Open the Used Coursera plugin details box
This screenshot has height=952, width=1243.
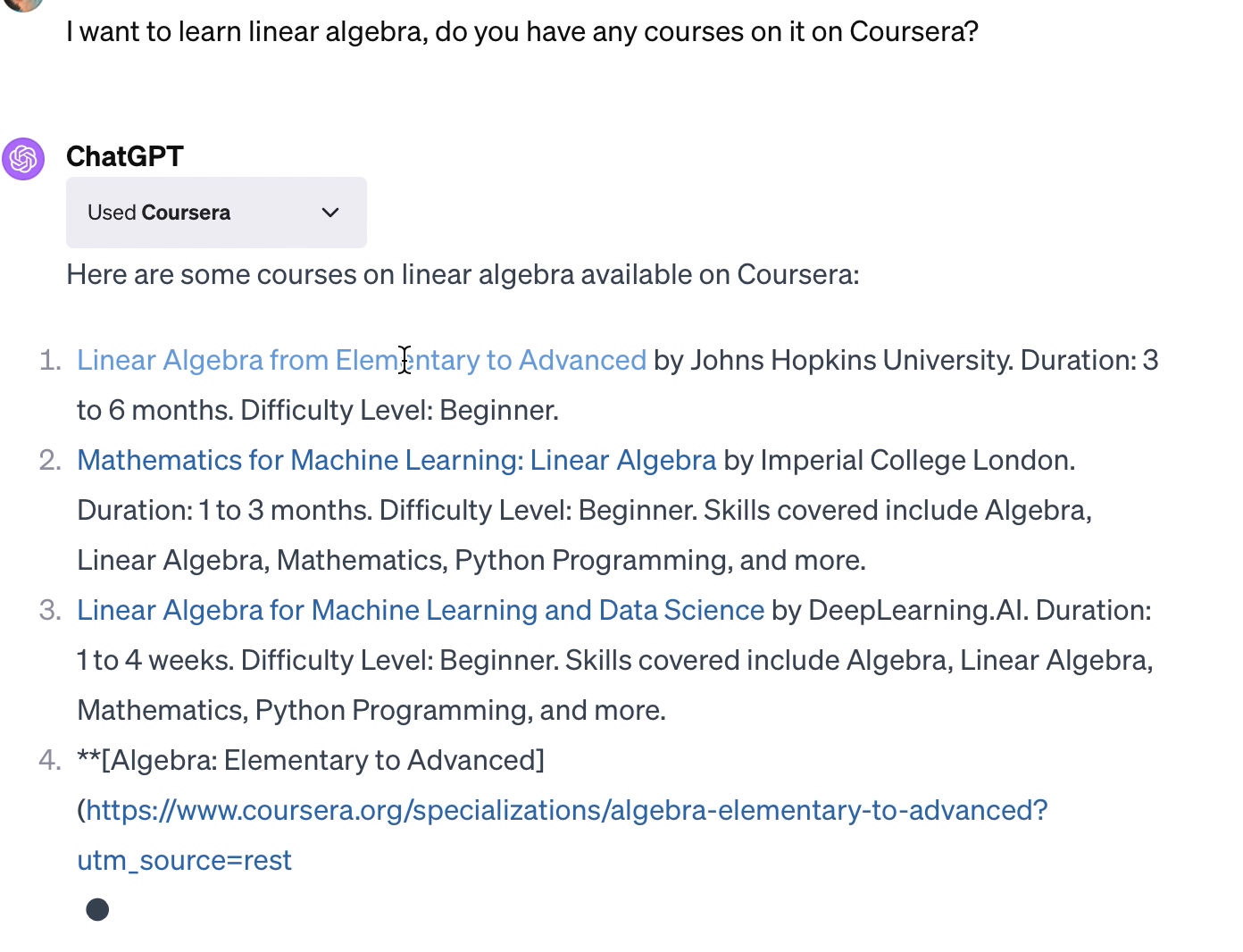[x=216, y=213]
